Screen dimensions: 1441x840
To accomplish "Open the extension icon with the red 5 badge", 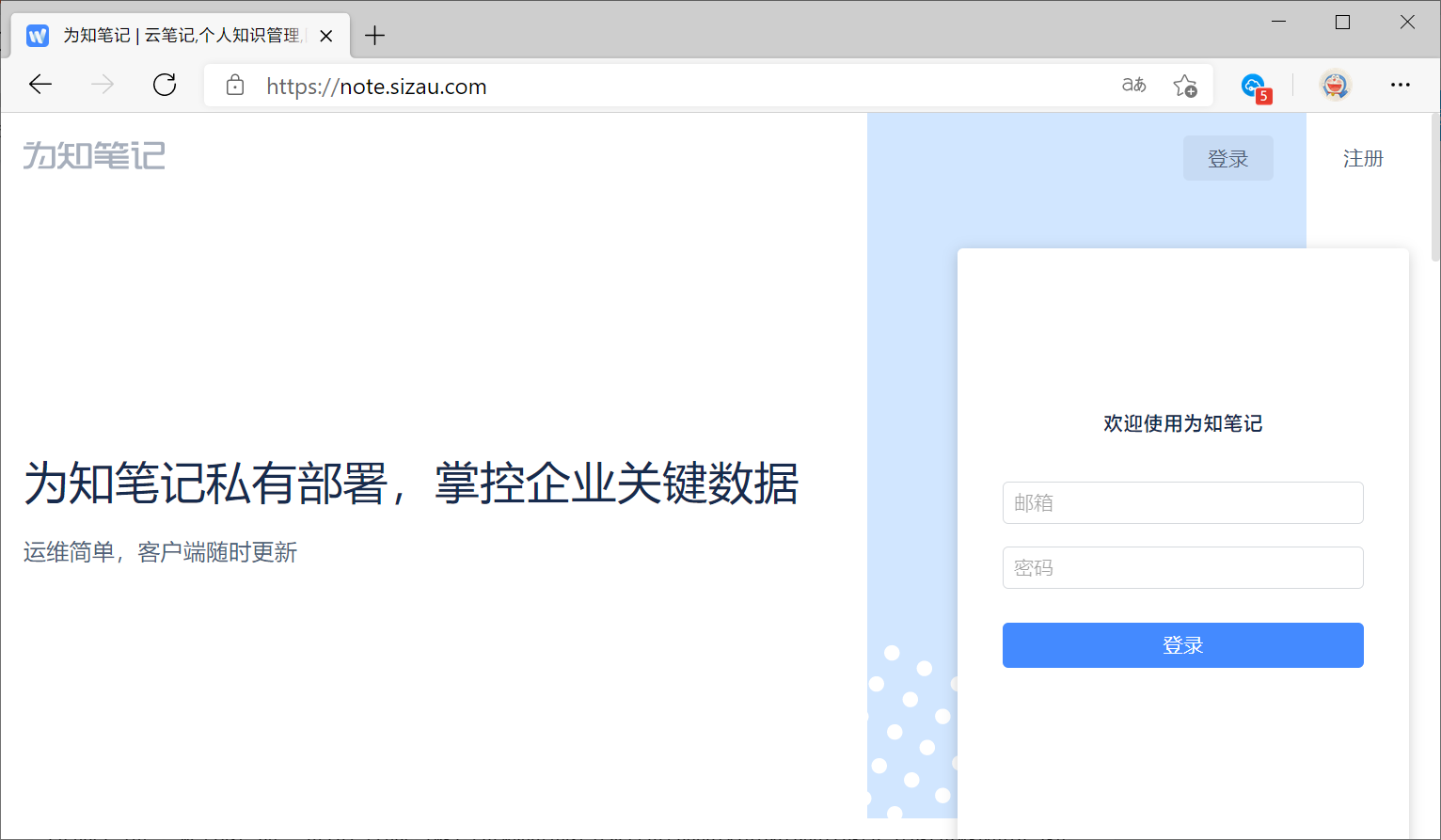I will [1254, 87].
